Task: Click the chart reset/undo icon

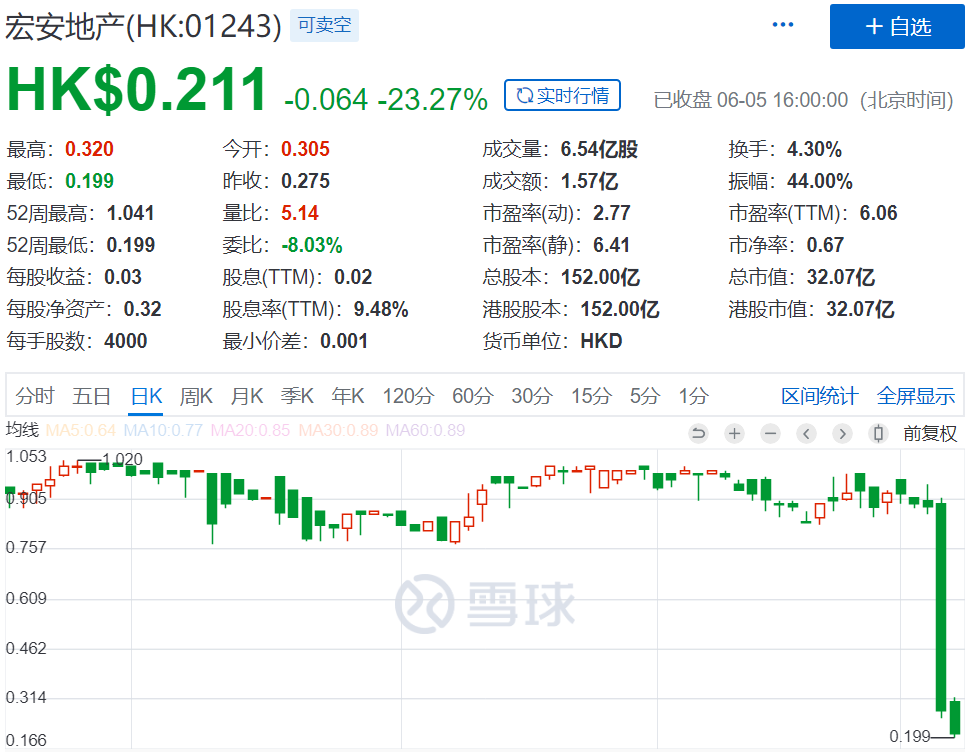Action: pos(698,433)
